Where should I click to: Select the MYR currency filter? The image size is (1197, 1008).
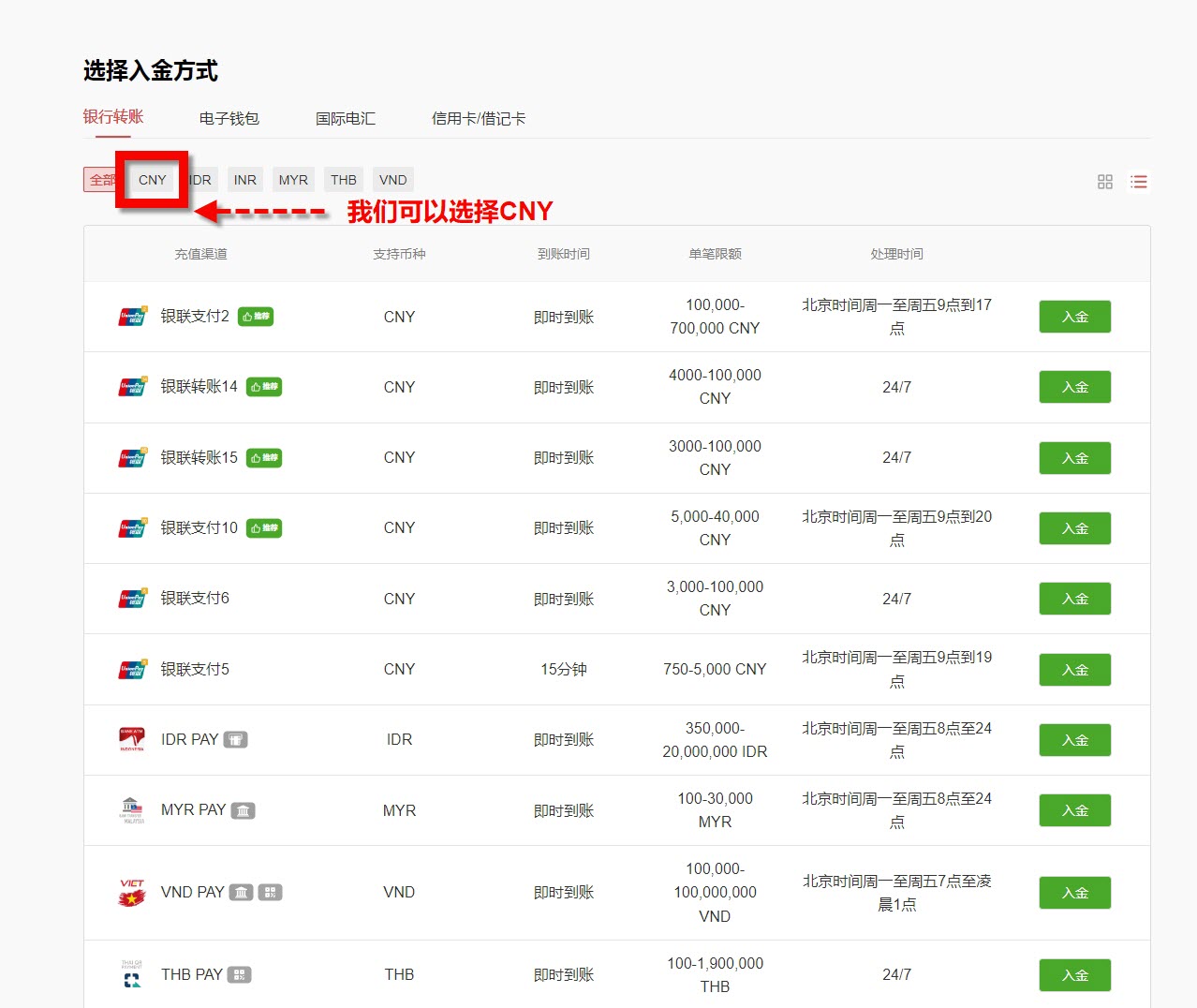pyautogui.click(x=293, y=180)
